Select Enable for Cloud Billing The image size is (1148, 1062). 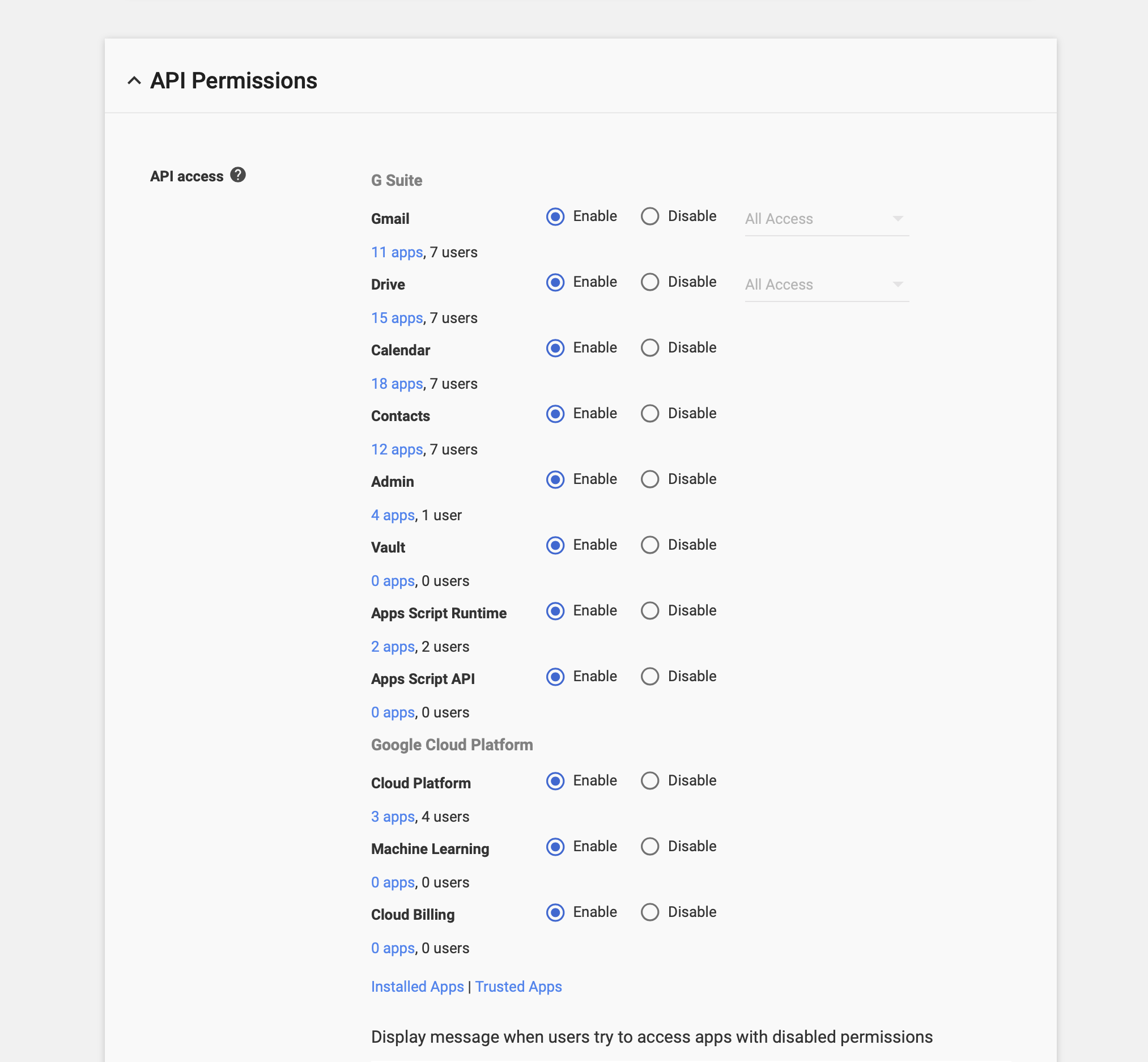point(555,912)
